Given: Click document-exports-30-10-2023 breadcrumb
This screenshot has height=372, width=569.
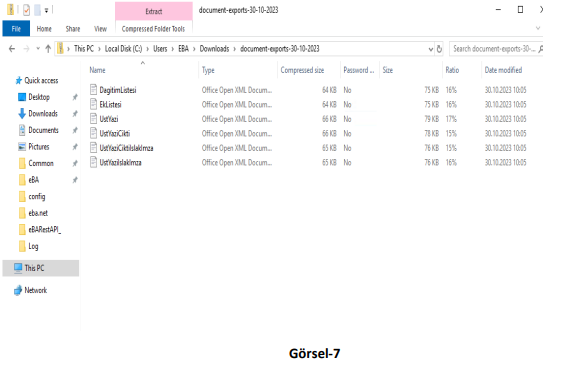Looking at the screenshot, I should click(x=279, y=49).
